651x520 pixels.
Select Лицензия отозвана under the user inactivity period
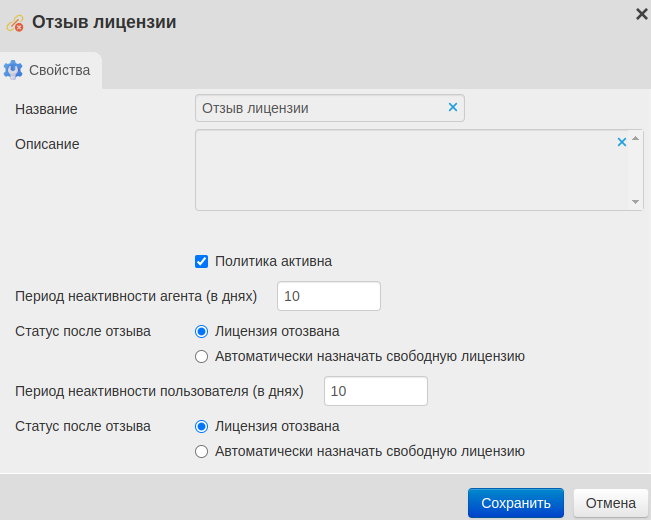pos(201,426)
